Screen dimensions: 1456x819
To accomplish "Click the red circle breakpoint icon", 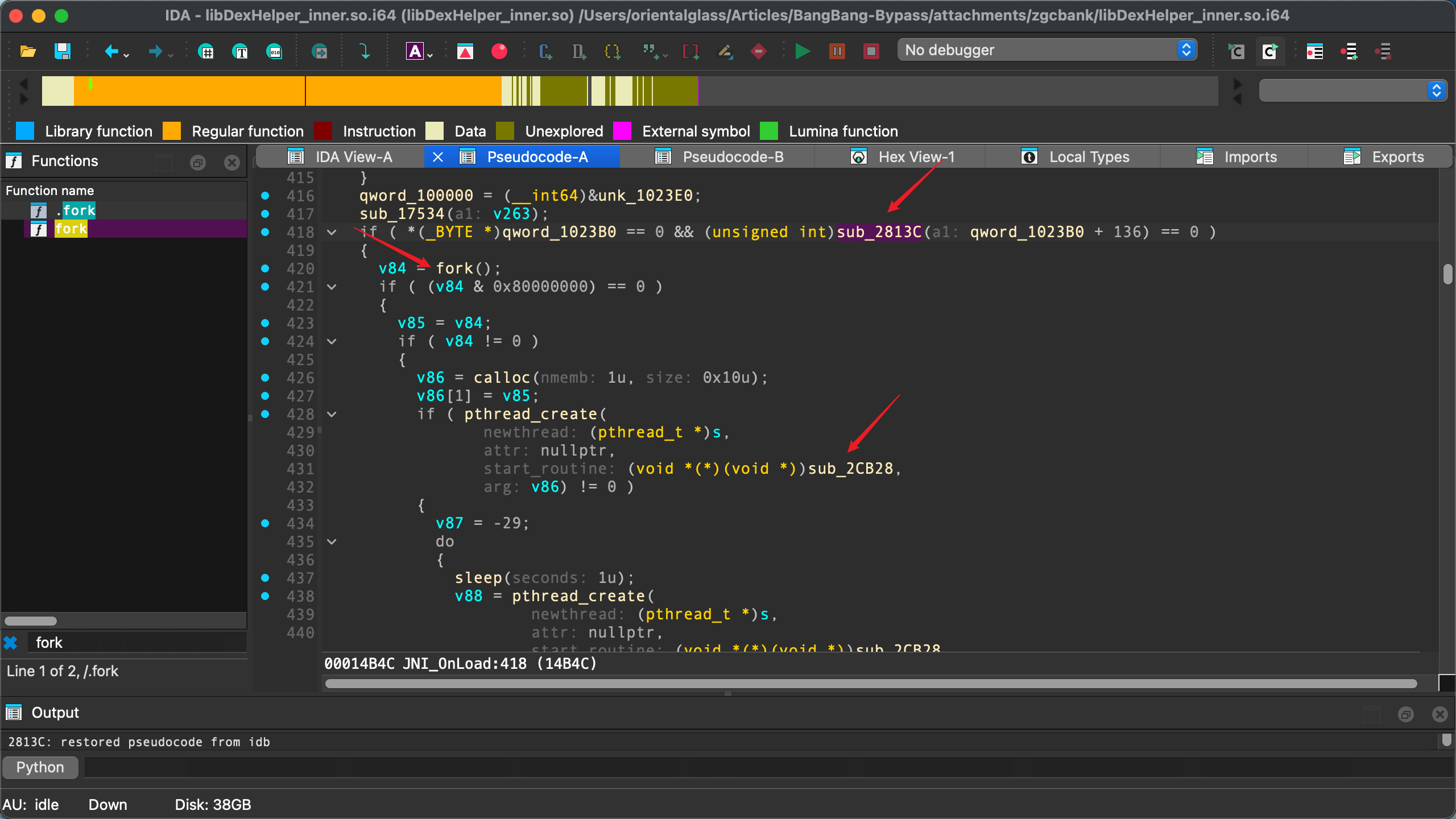I will [x=499, y=51].
